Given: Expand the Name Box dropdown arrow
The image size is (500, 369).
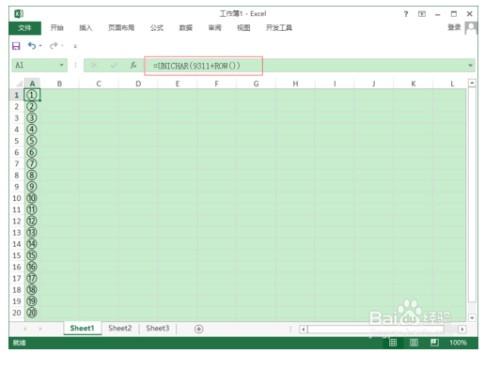Looking at the screenshot, I should tap(62, 65).
